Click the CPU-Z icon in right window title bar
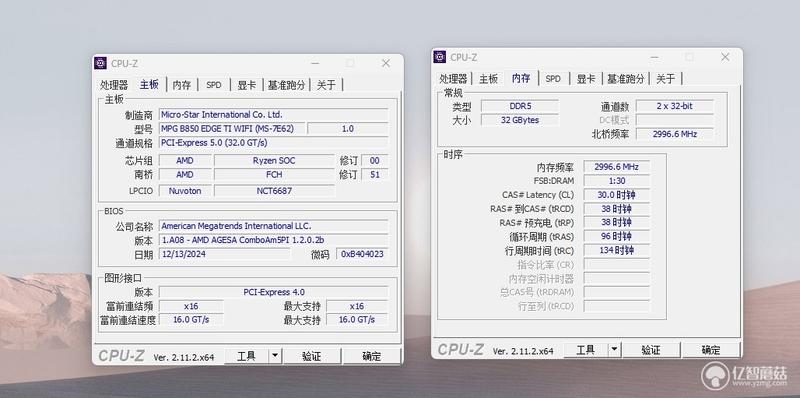The width and height of the screenshot is (800, 398). (x=439, y=57)
